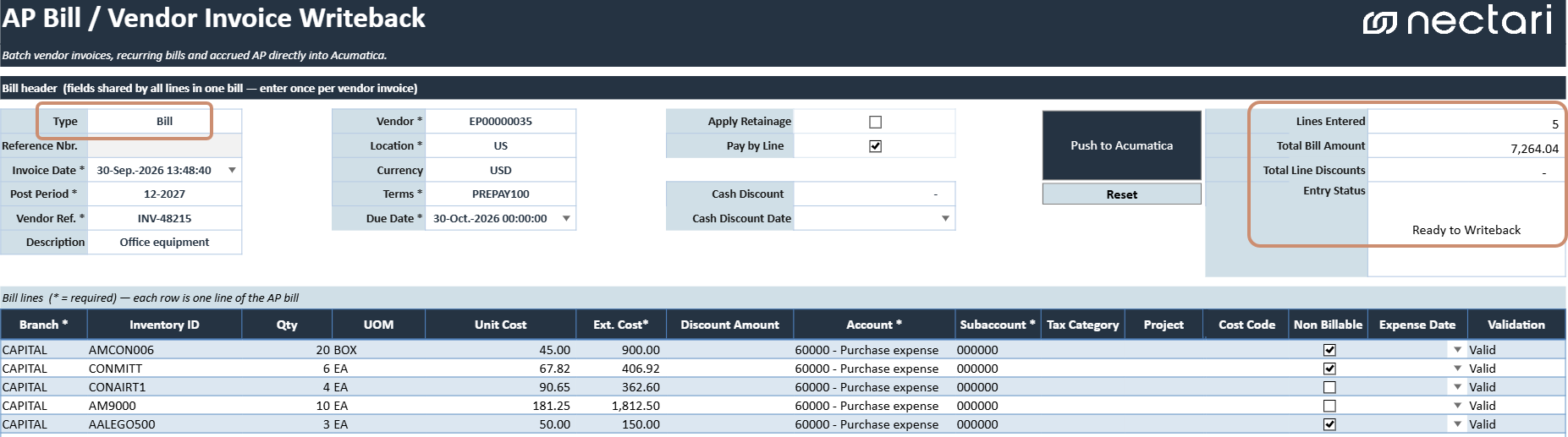Select the Post Period value 12-2027
Image resolution: width=1568 pixels, height=437 pixels.
tap(164, 194)
